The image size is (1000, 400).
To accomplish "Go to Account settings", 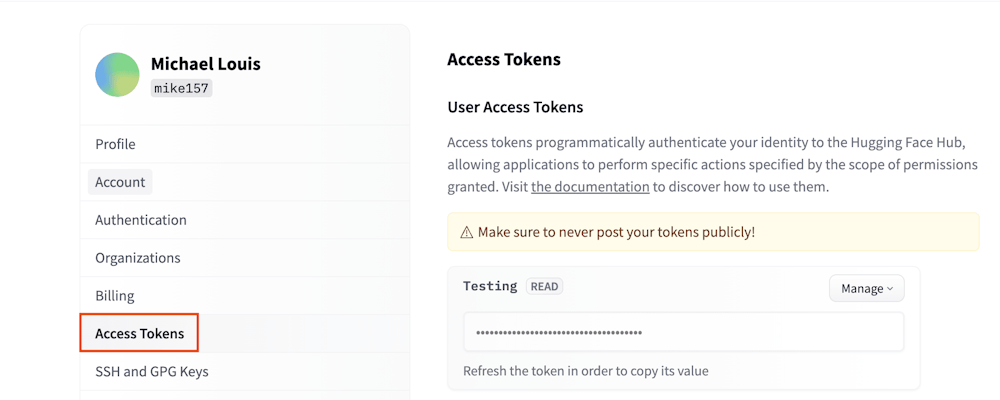I will 120,182.
